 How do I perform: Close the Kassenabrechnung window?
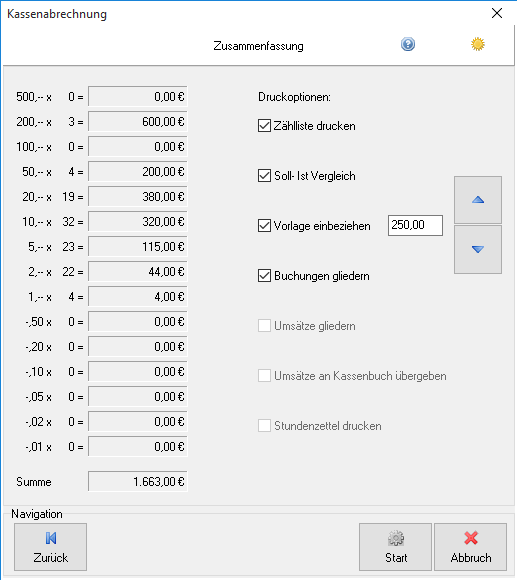497,13
